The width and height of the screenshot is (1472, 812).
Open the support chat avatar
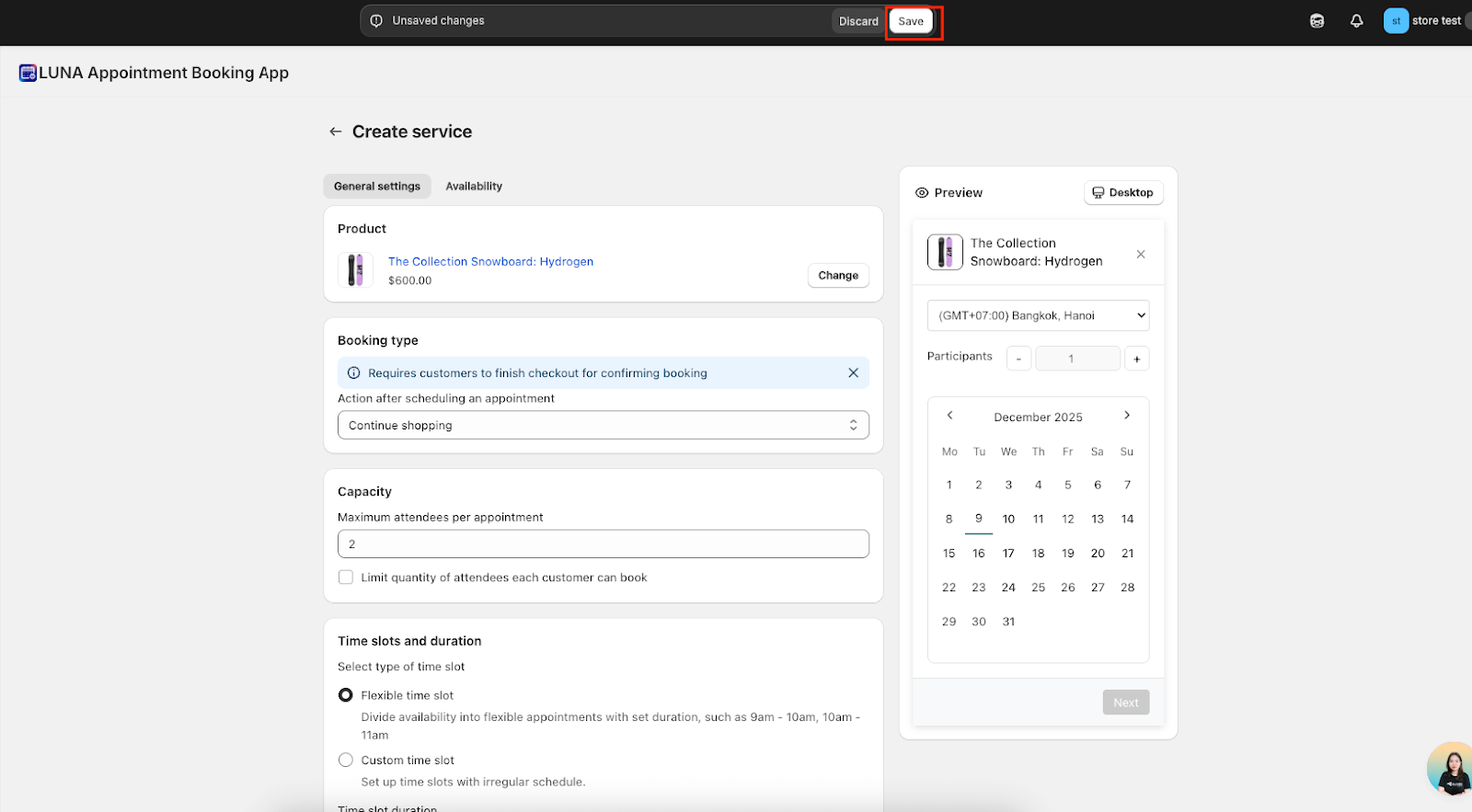(1452, 769)
